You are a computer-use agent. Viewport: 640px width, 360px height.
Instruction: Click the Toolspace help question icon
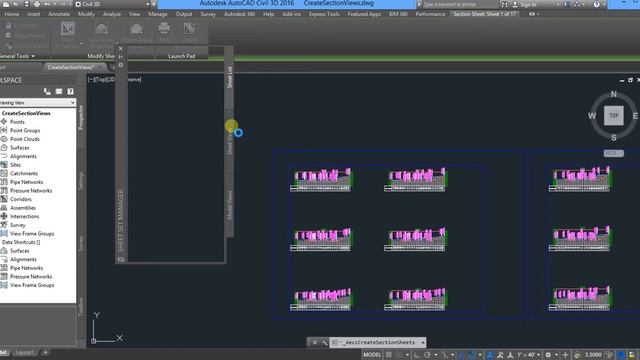70,91
